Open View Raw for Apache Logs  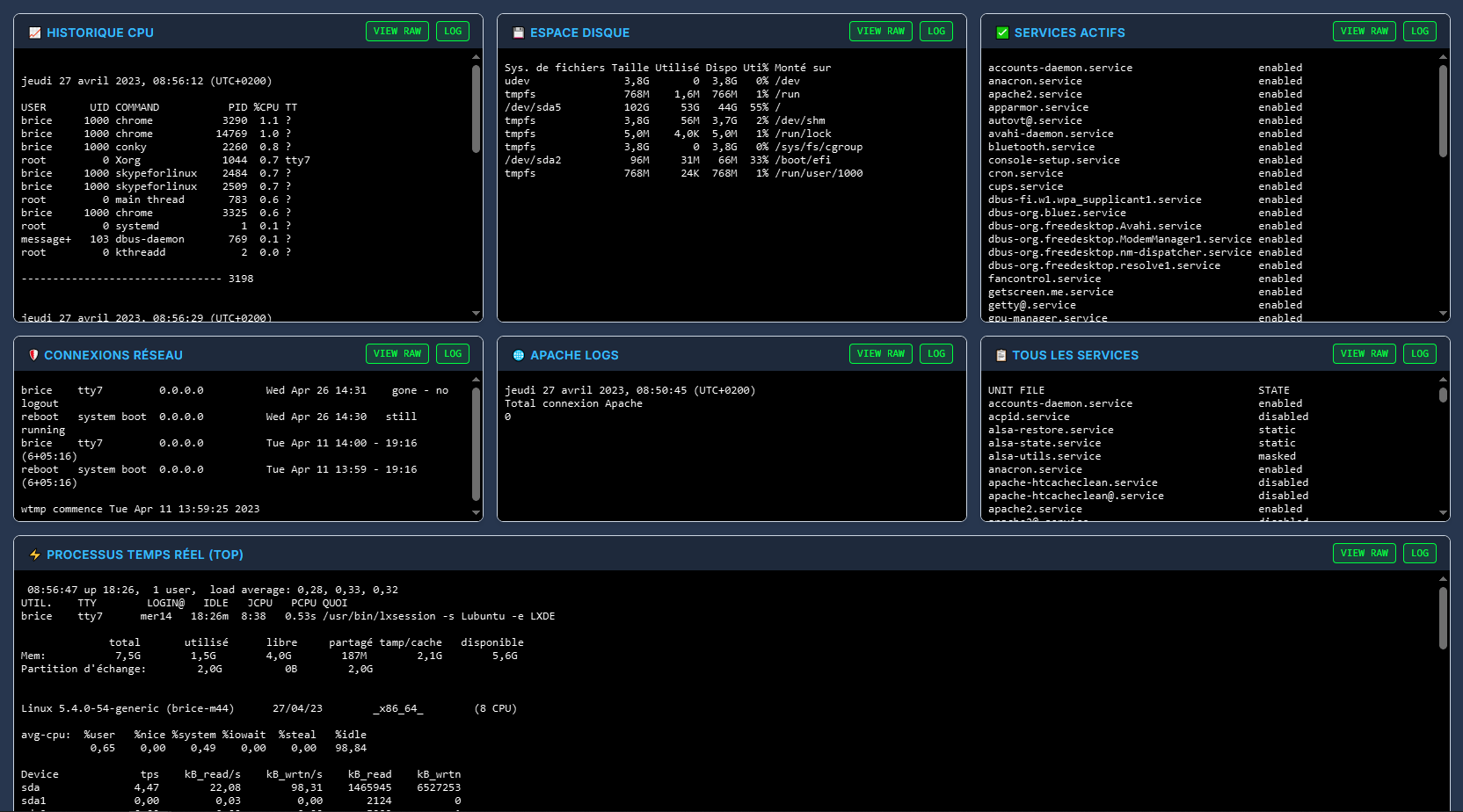[881, 353]
